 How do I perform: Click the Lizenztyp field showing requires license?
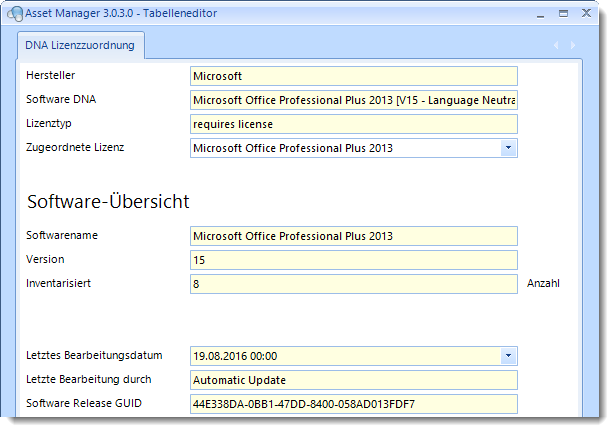coord(354,124)
